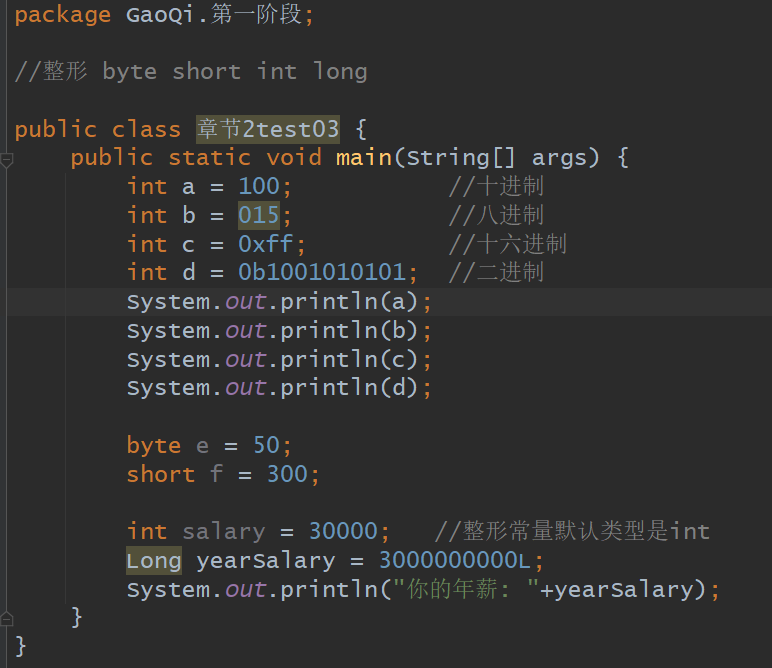The image size is (772, 668).
Task: Click the byte keyword before variable e
Action: [x=153, y=445]
